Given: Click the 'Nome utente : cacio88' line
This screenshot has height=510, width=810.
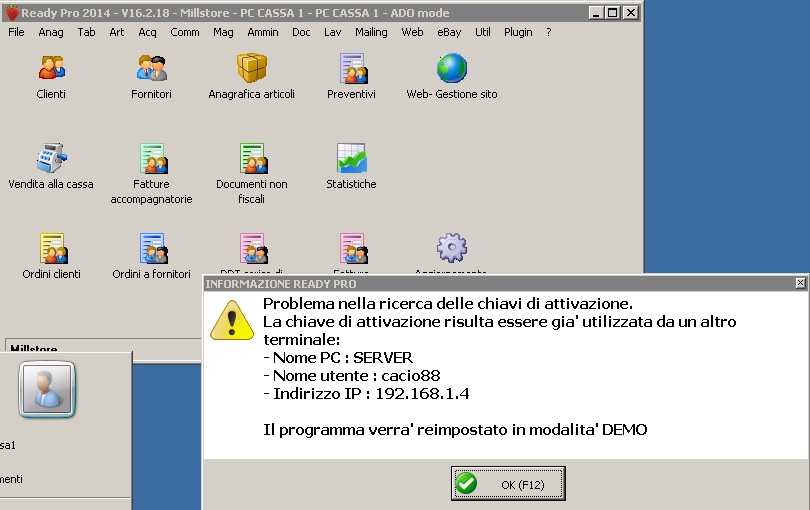Looking at the screenshot, I should [352, 376].
